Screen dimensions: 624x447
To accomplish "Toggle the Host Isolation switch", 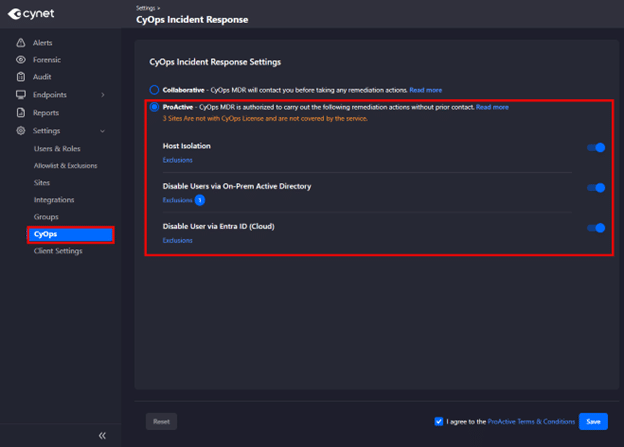I will pos(596,148).
